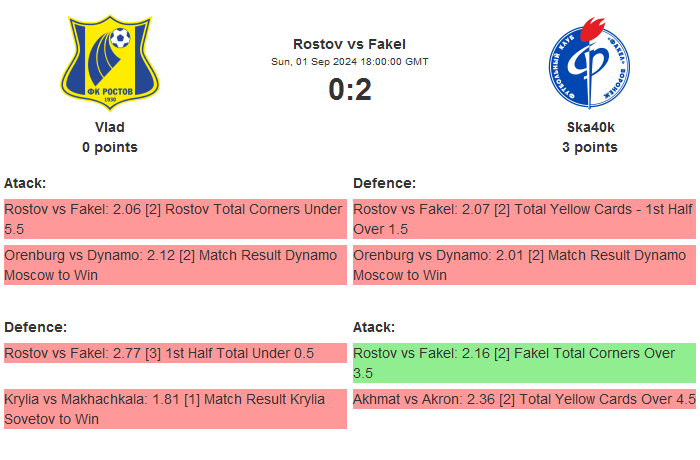This screenshot has height=460, width=700.
Task: Click the Rostov vs Fakel match title
Action: pyautogui.click(x=349, y=43)
